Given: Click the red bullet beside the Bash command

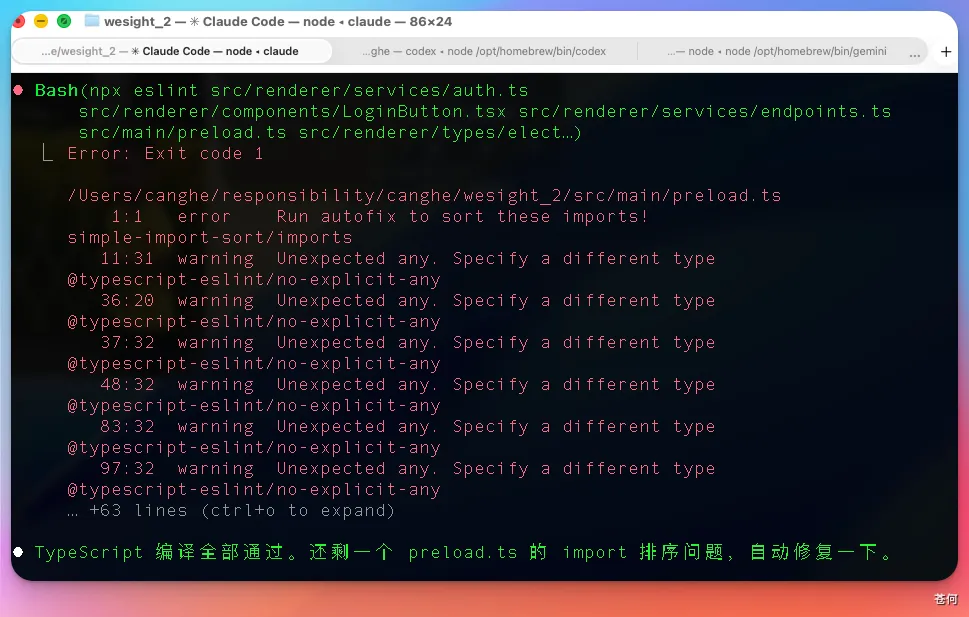Looking at the screenshot, I should (18, 91).
